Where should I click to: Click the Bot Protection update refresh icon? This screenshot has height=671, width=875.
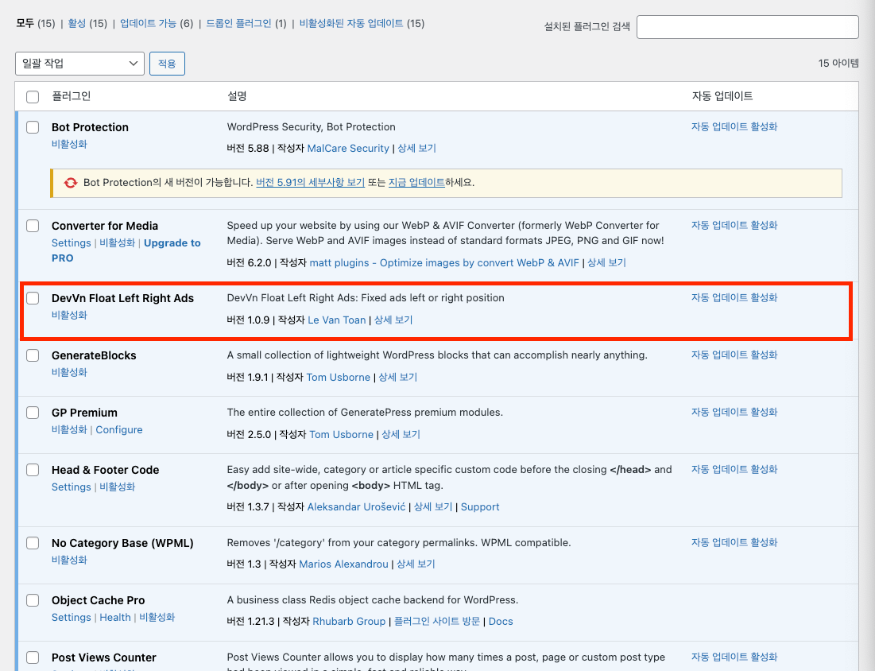pos(70,183)
